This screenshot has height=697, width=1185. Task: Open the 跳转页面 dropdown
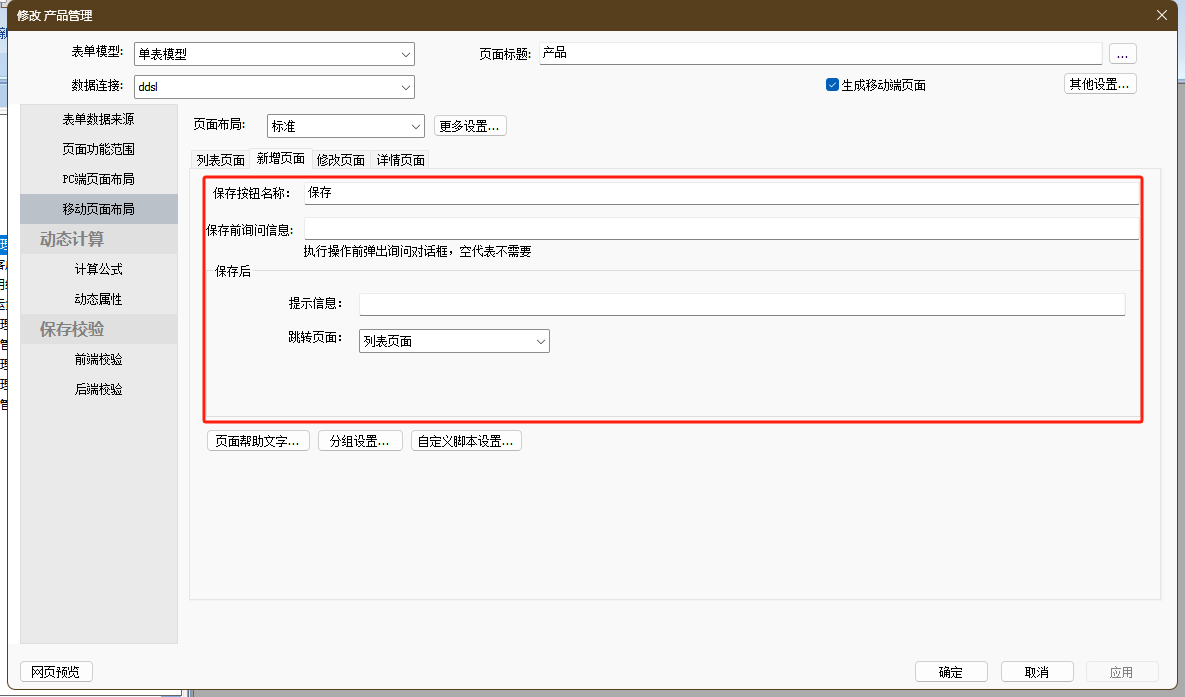540,341
